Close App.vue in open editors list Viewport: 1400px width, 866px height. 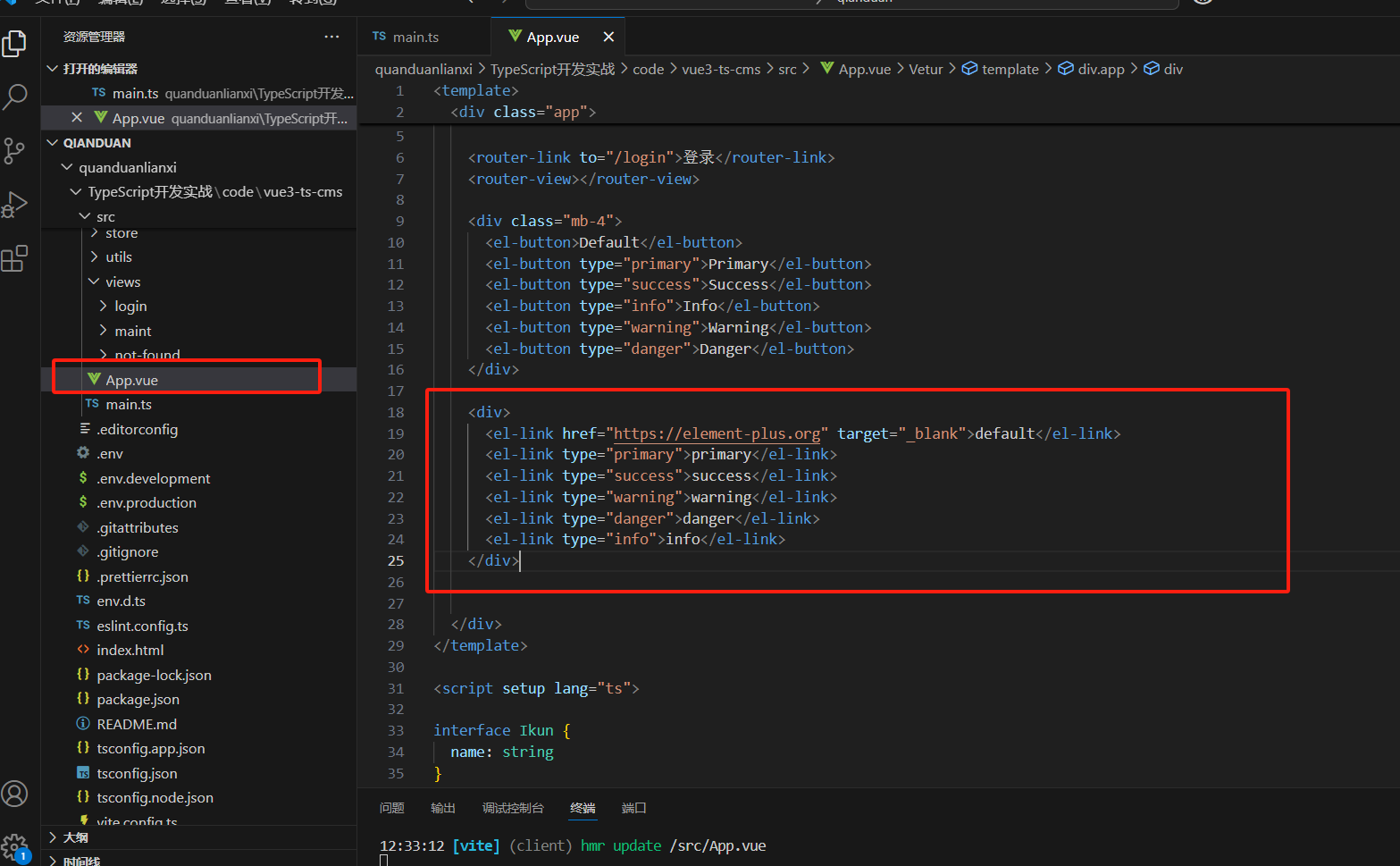coord(77,118)
